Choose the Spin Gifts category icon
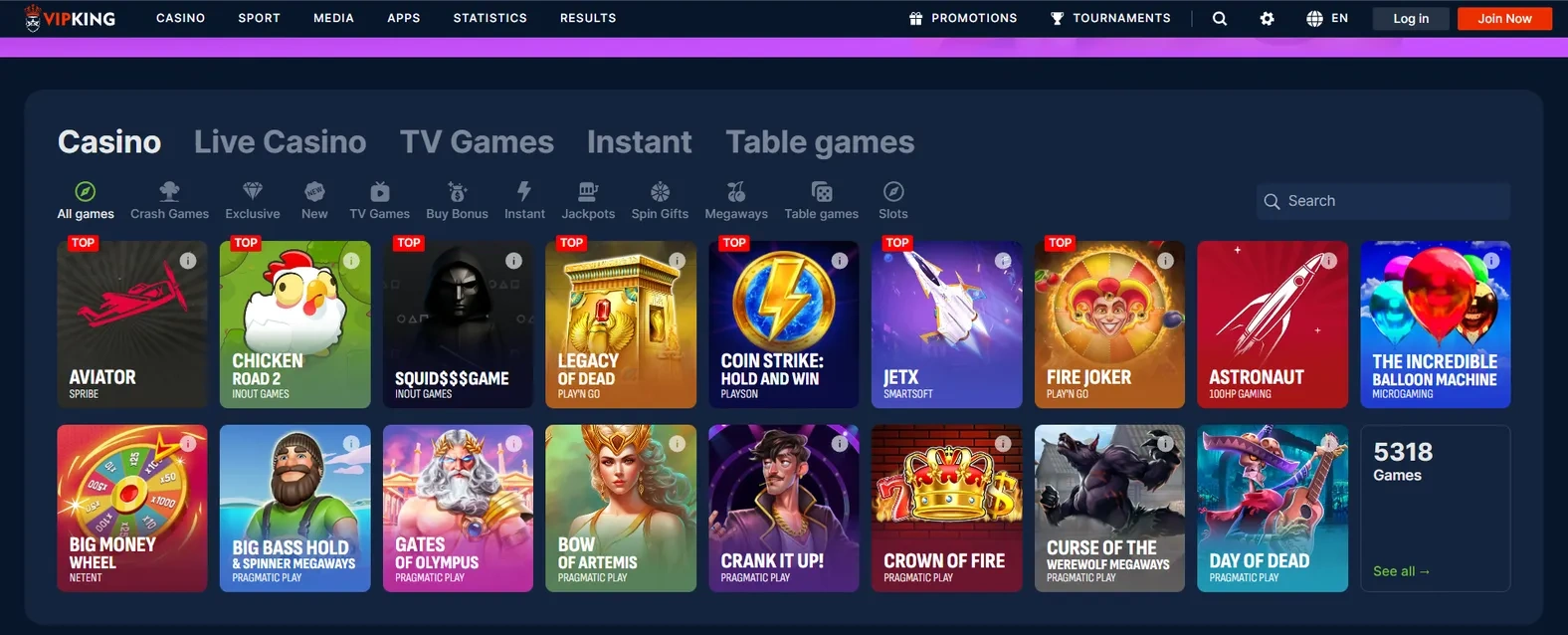Image resolution: width=1568 pixels, height=635 pixels. click(660, 191)
